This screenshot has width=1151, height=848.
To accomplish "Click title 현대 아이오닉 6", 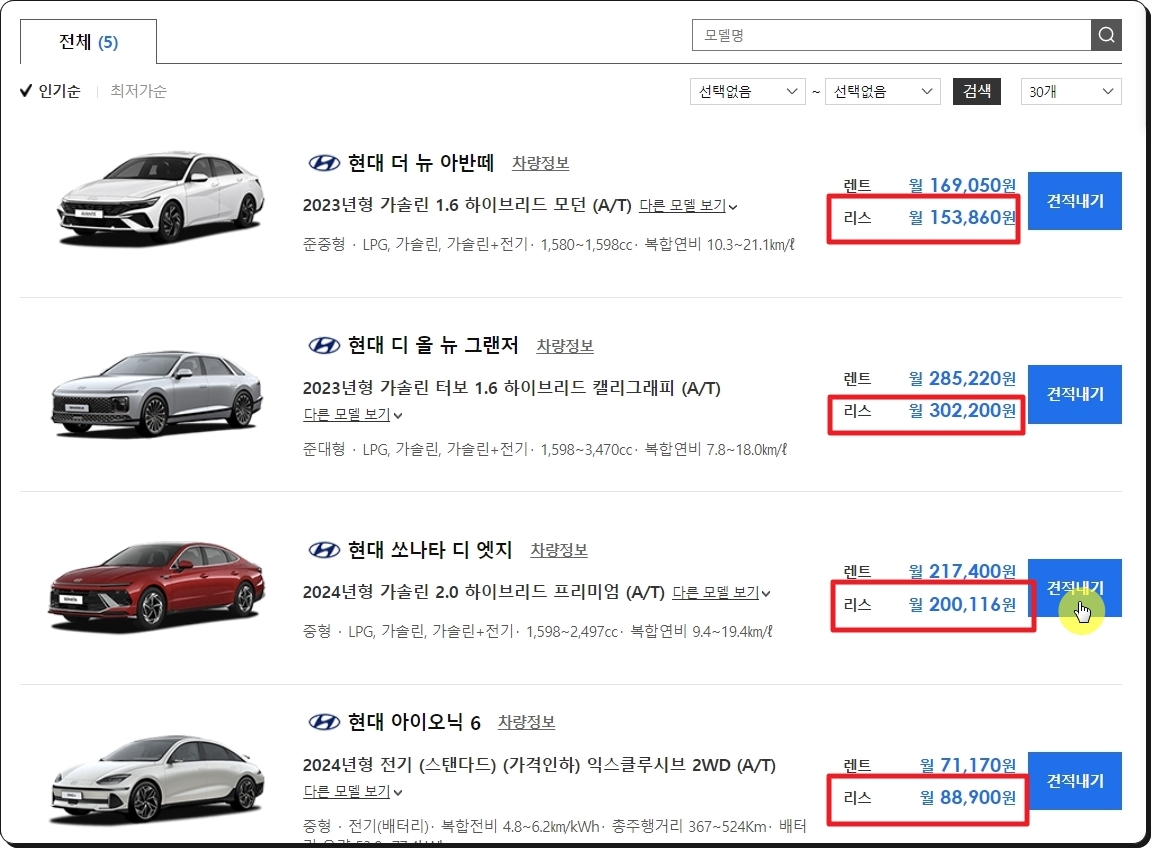I will (x=414, y=722).
